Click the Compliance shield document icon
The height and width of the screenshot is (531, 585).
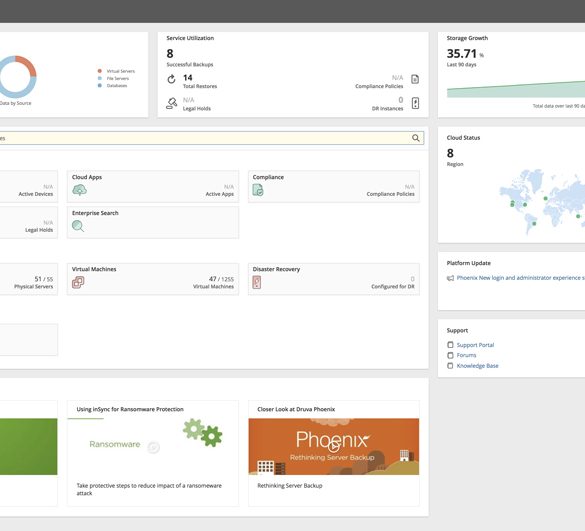coord(258,190)
